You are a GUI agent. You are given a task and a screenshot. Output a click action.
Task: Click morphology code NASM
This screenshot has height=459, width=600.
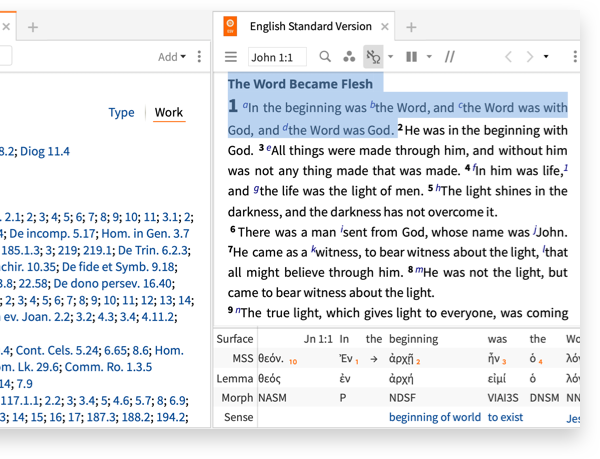pos(272,398)
